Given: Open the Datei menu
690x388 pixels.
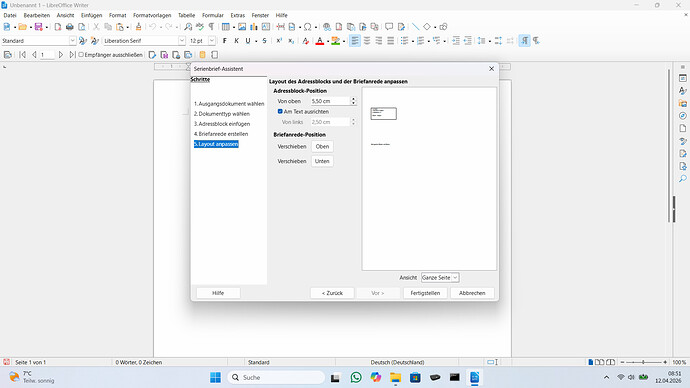Looking at the screenshot, I should click(x=10, y=15).
